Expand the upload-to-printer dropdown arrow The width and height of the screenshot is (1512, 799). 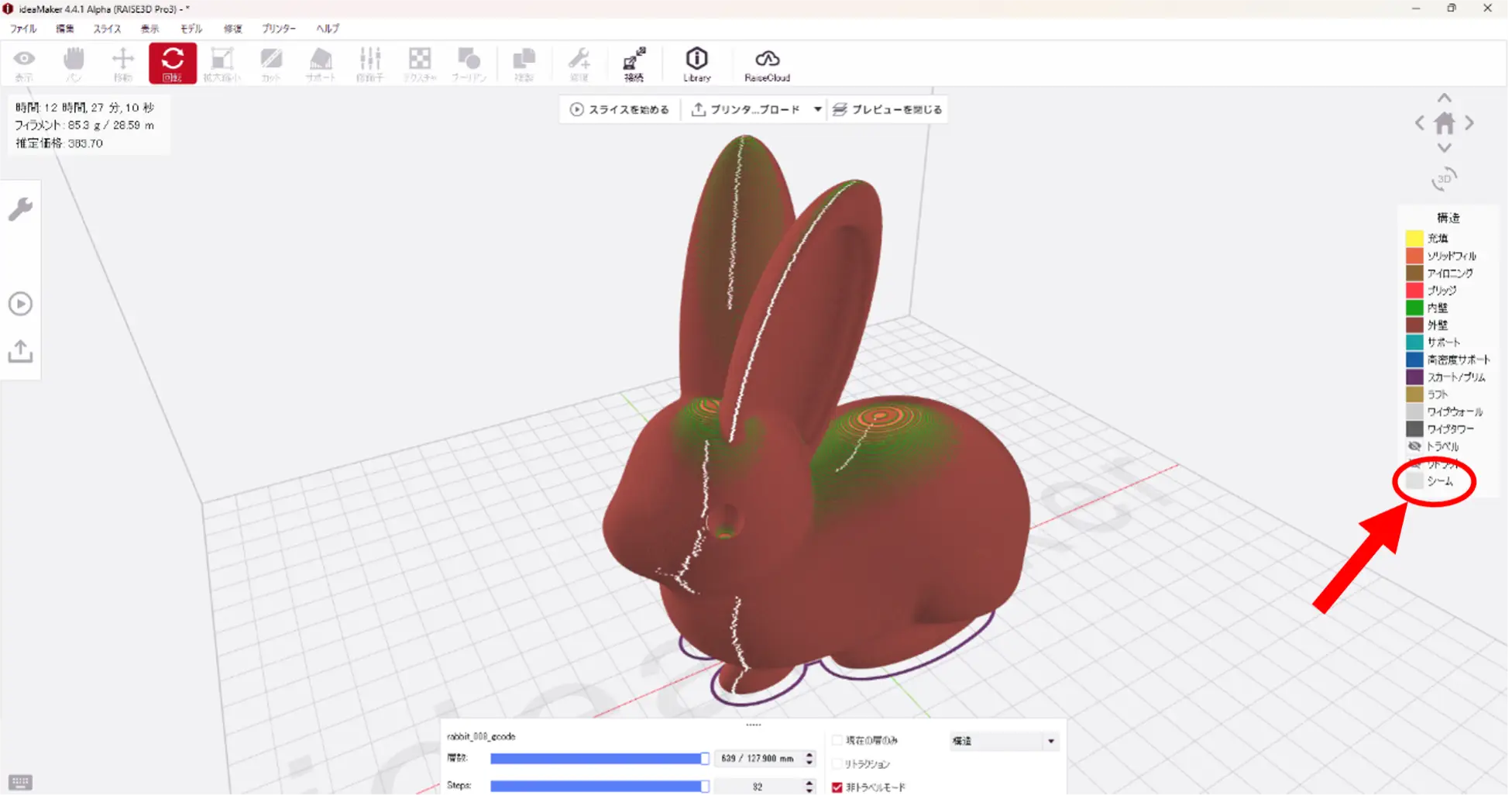(x=817, y=109)
